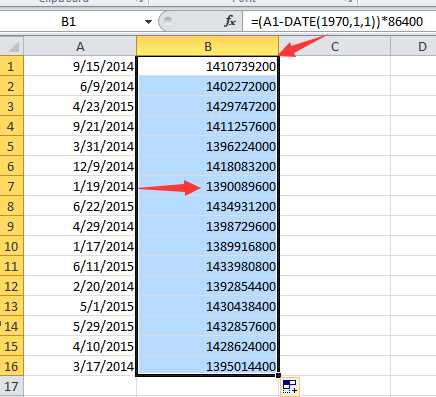436x397 pixels.
Task: Click cell with date 6/9/2014
Action: tap(80, 86)
